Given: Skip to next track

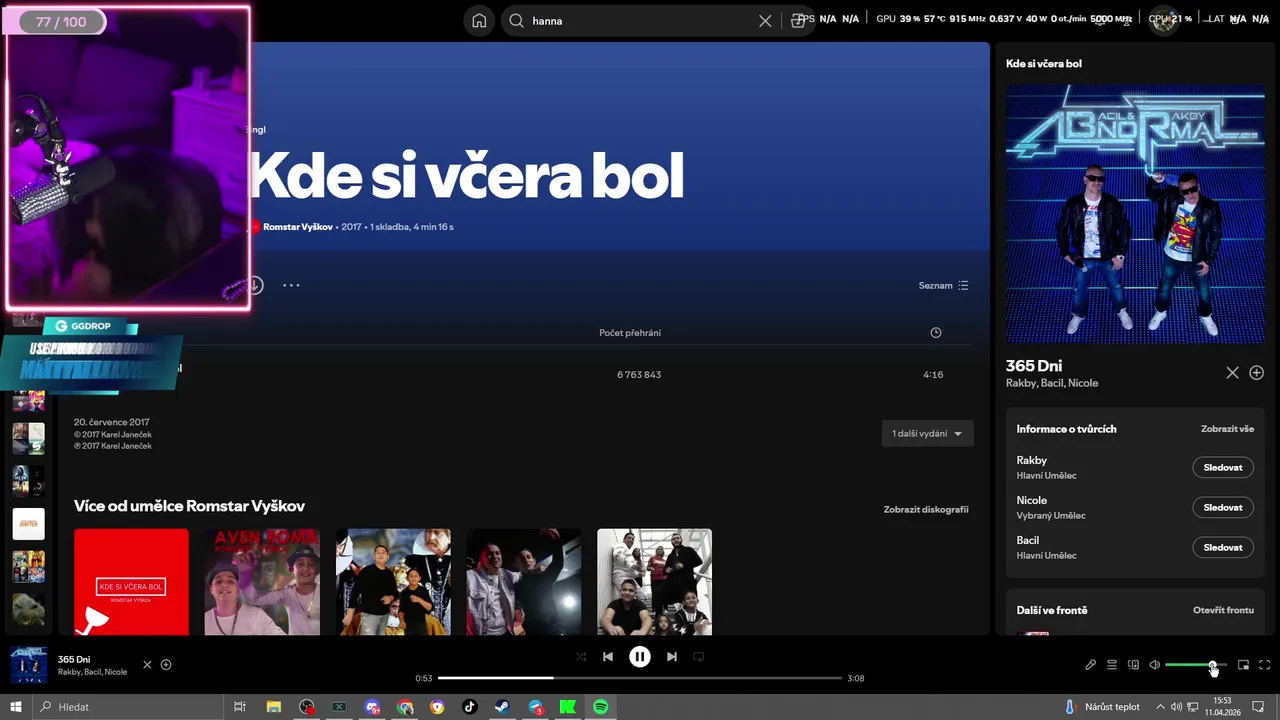Looking at the screenshot, I should click(672, 657).
